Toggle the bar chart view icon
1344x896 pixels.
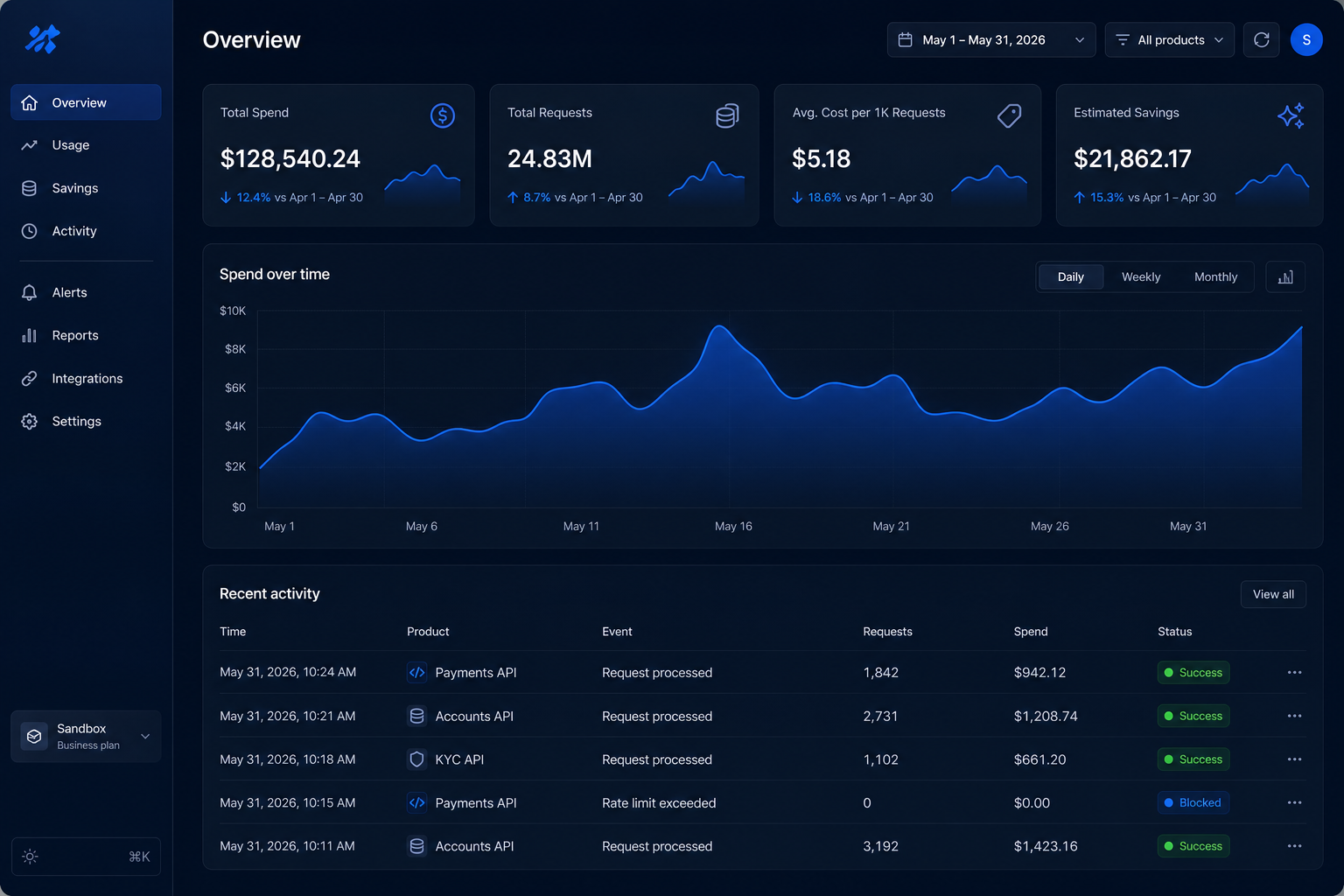coord(1285,276)
